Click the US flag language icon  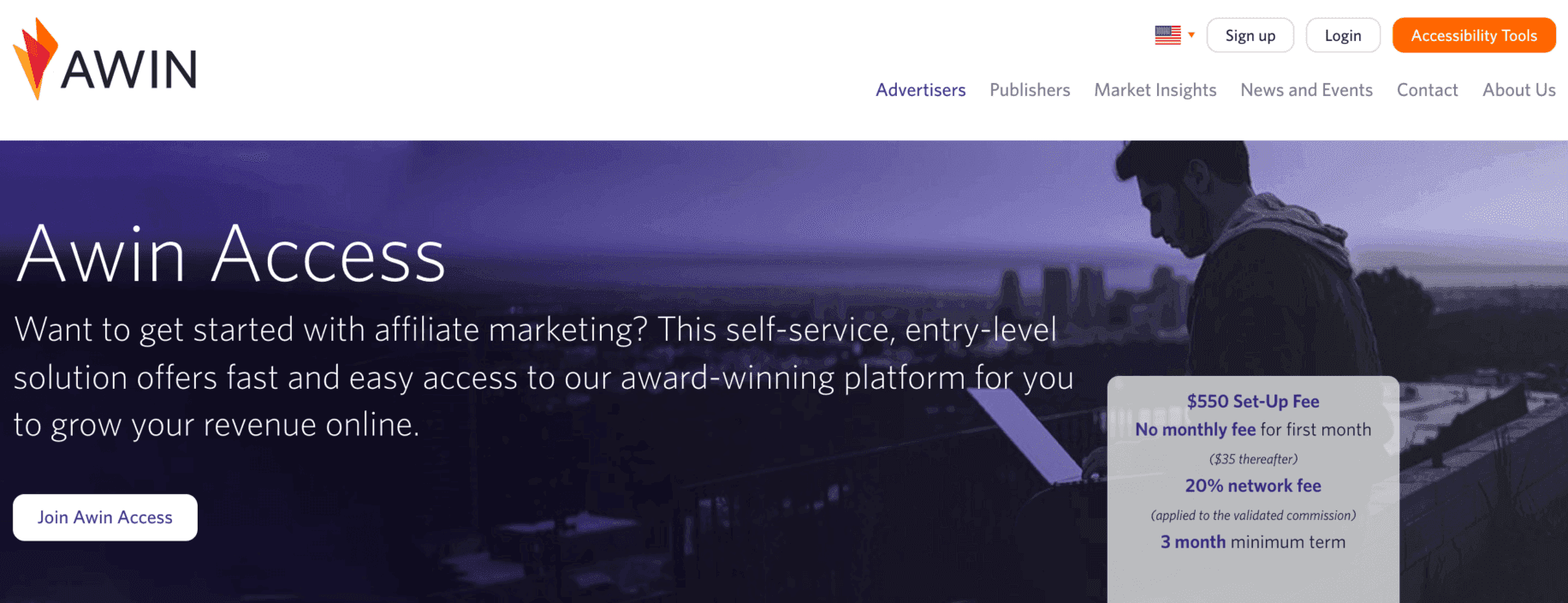(1167, 35)
